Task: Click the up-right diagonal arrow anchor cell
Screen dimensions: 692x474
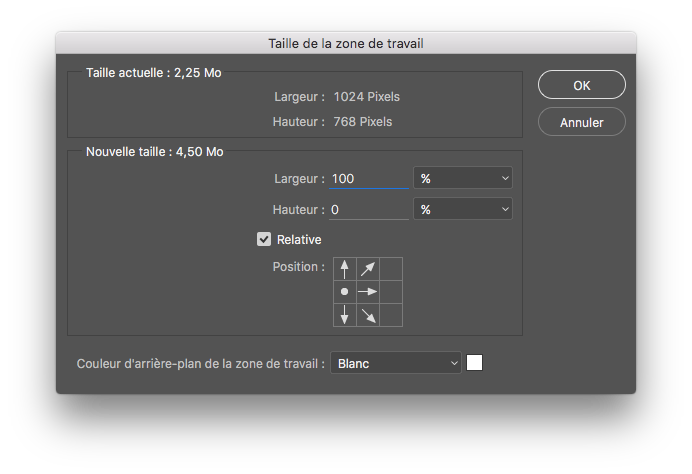Action: pos(367,268)
